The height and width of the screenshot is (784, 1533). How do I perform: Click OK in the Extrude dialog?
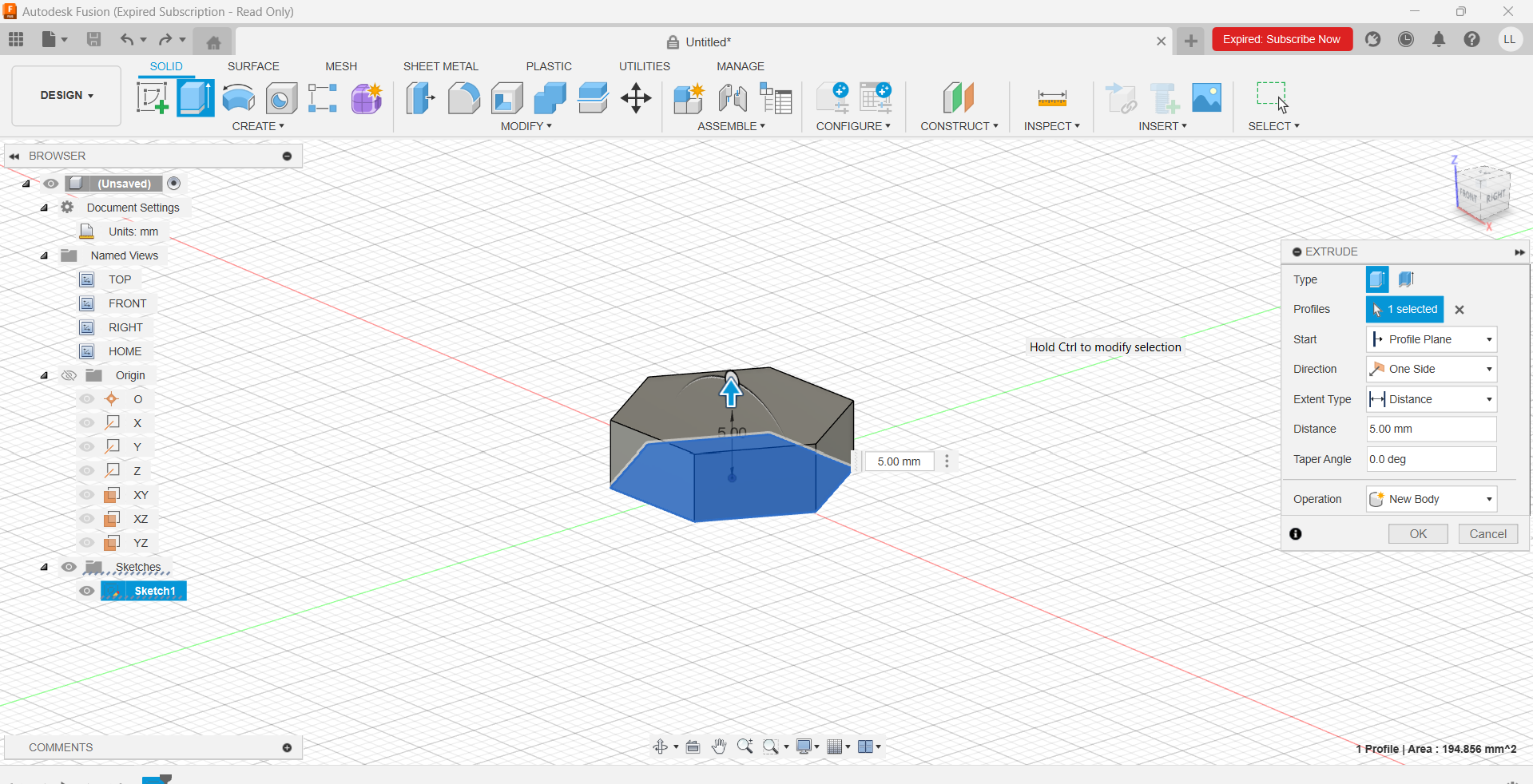coord(1418,534)
